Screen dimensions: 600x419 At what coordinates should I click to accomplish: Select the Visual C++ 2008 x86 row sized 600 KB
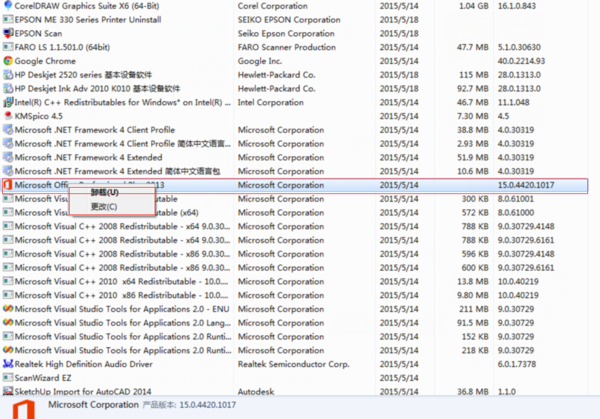[x=295, y=267]
